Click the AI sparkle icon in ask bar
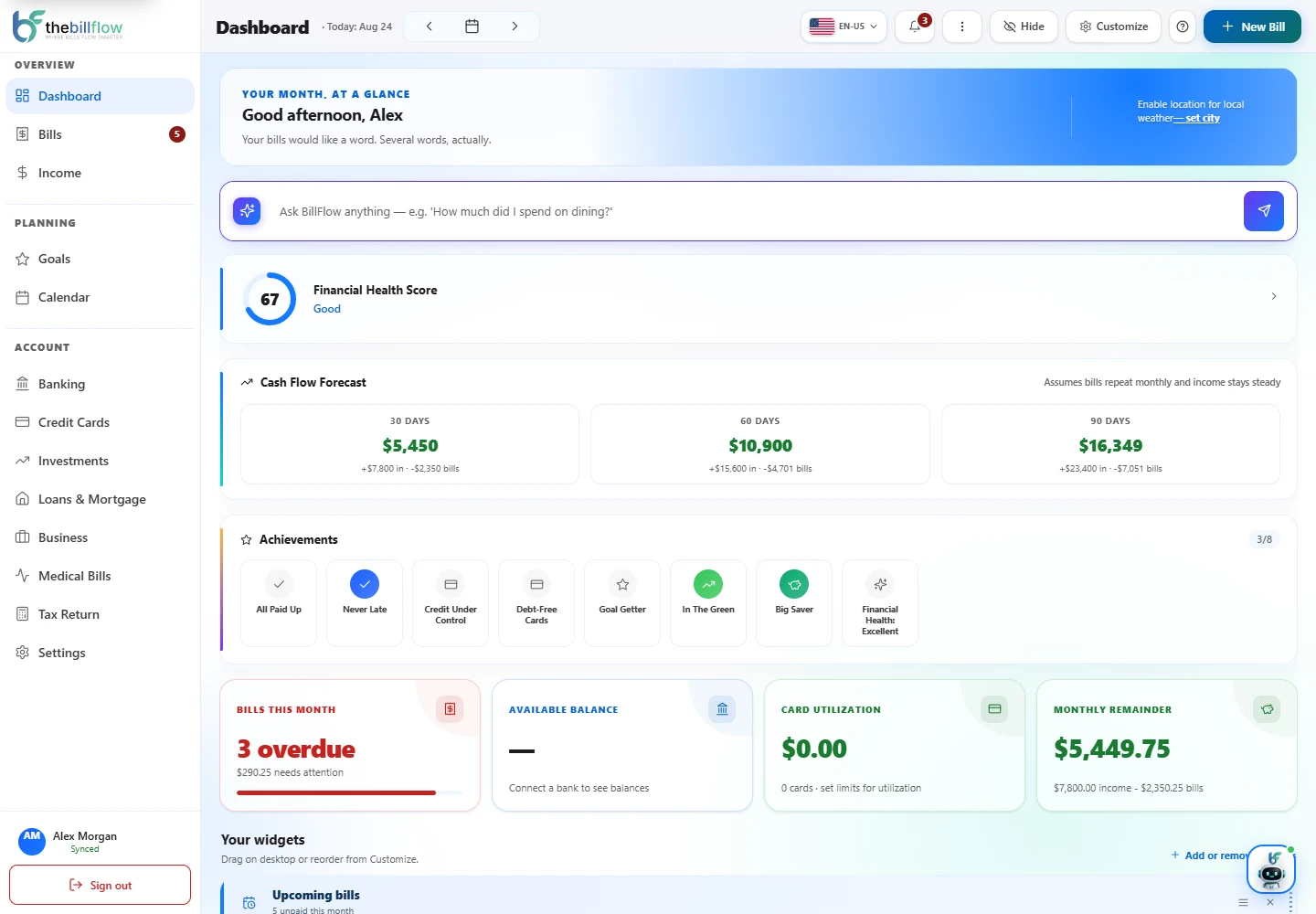The width and height of the screenshot is (1316, 914). (x=247, y=211)
